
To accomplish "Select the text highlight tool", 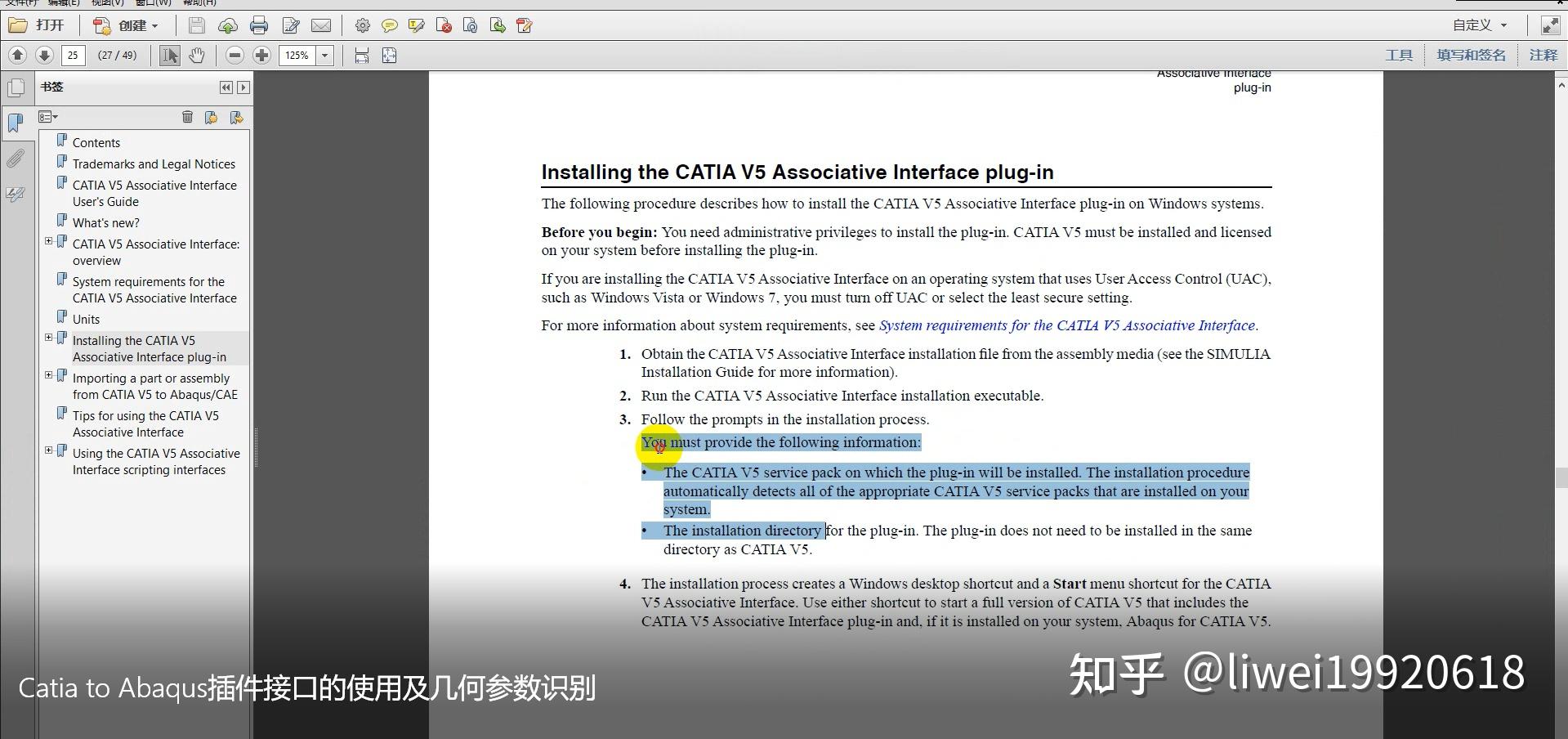I will click(x=417, y=25).
